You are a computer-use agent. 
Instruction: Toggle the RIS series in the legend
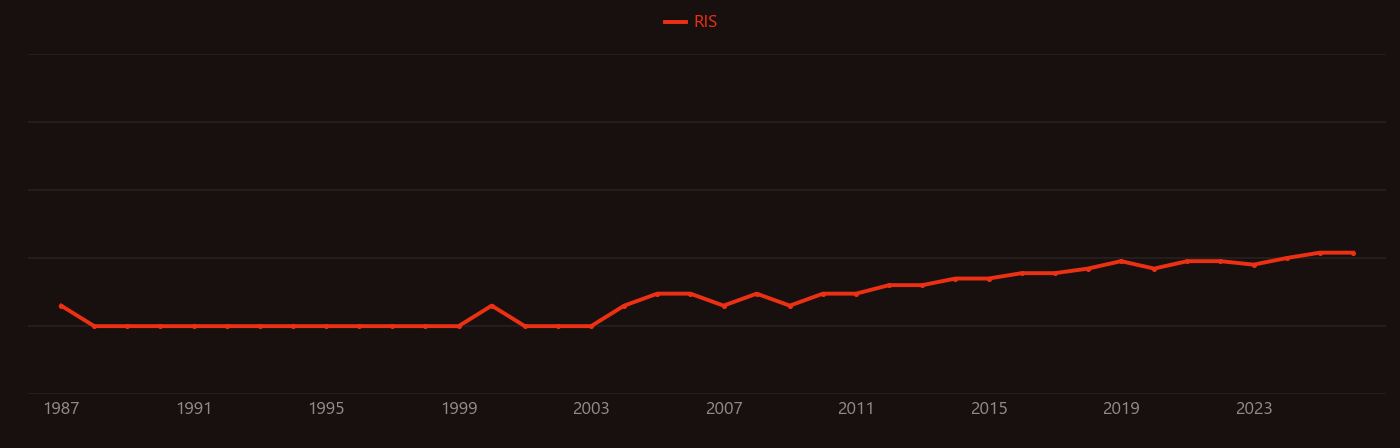click(691, 22)
